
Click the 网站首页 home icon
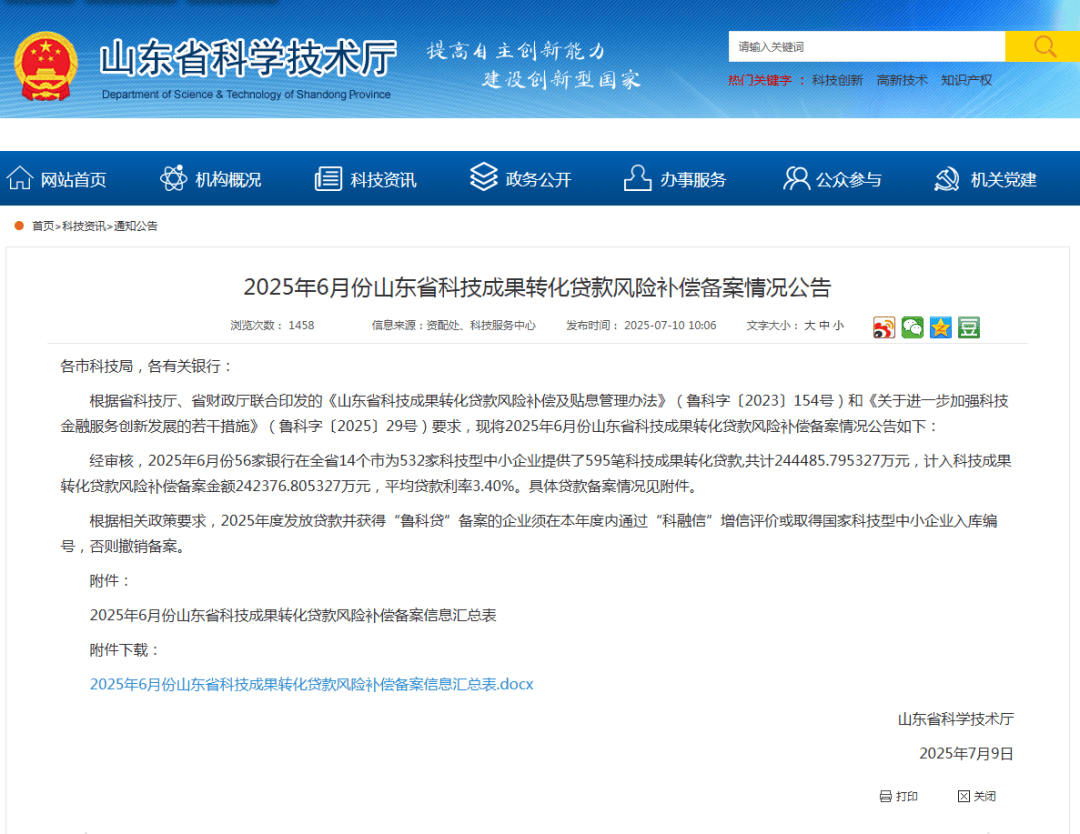pos(22,177)
